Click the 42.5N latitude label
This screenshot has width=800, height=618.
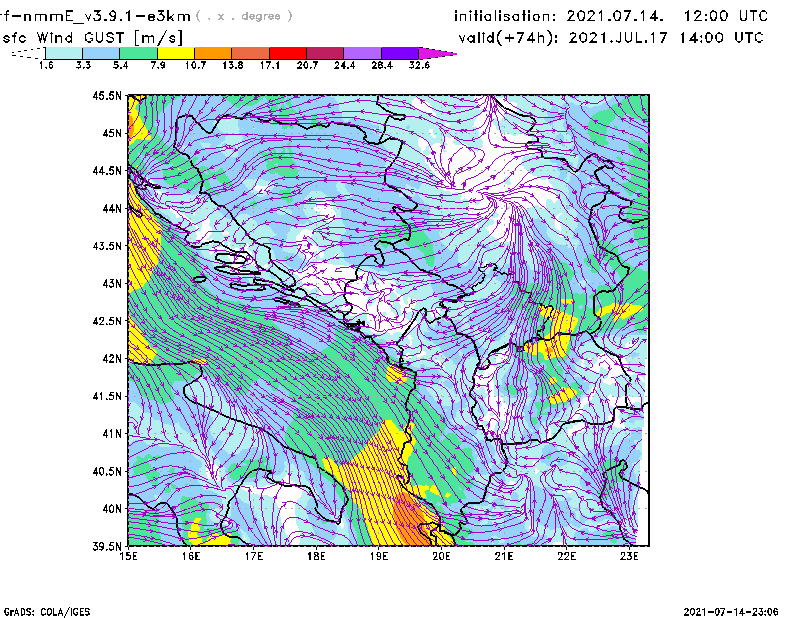tap(107, 321)
